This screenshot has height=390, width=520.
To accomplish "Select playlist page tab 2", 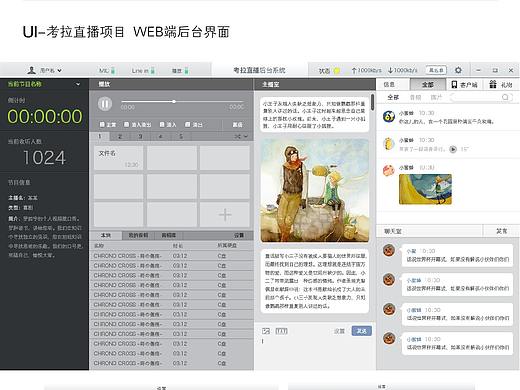I will coord(120,136).
